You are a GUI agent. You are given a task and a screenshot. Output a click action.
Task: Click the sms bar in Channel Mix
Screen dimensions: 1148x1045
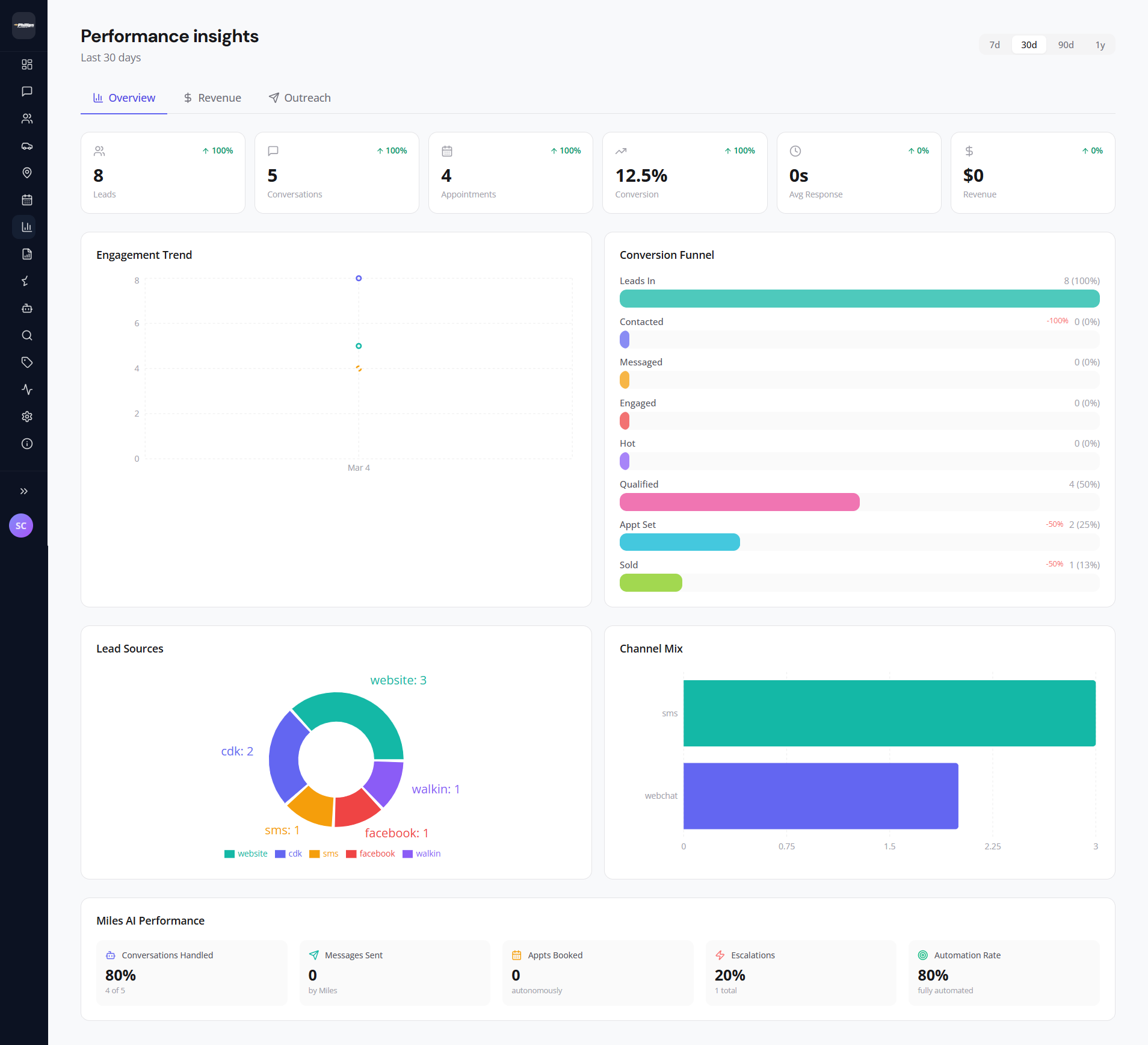[x=889, y=713]
